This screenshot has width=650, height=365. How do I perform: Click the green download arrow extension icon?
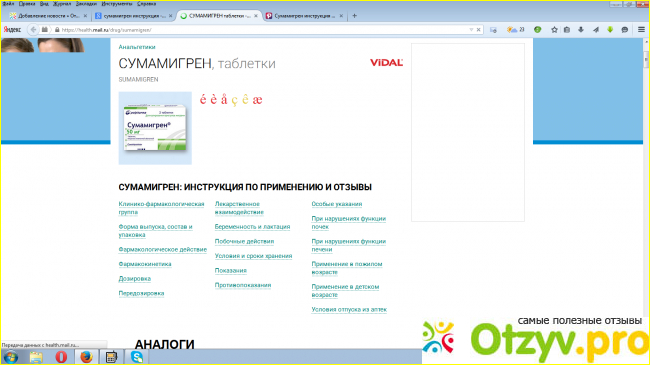[x=610, y=30]
